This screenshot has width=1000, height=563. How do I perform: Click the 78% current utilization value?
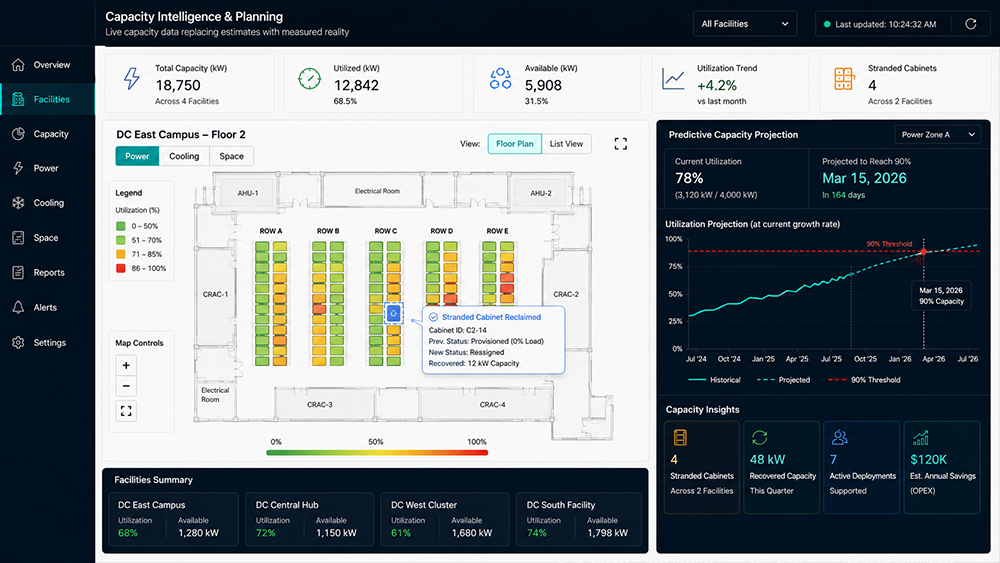[x=689, y=178]
